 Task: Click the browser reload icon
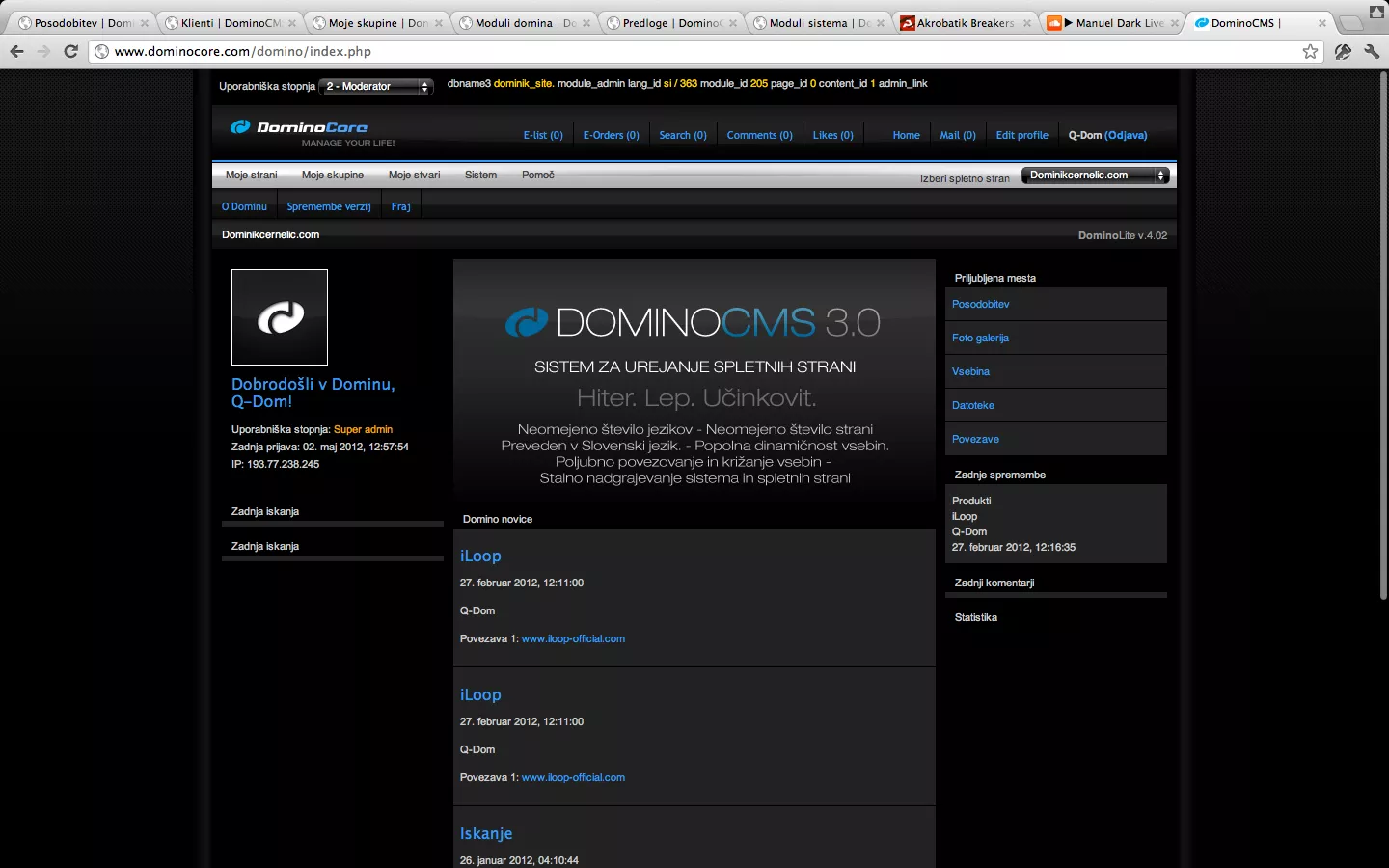click(70, 51)
